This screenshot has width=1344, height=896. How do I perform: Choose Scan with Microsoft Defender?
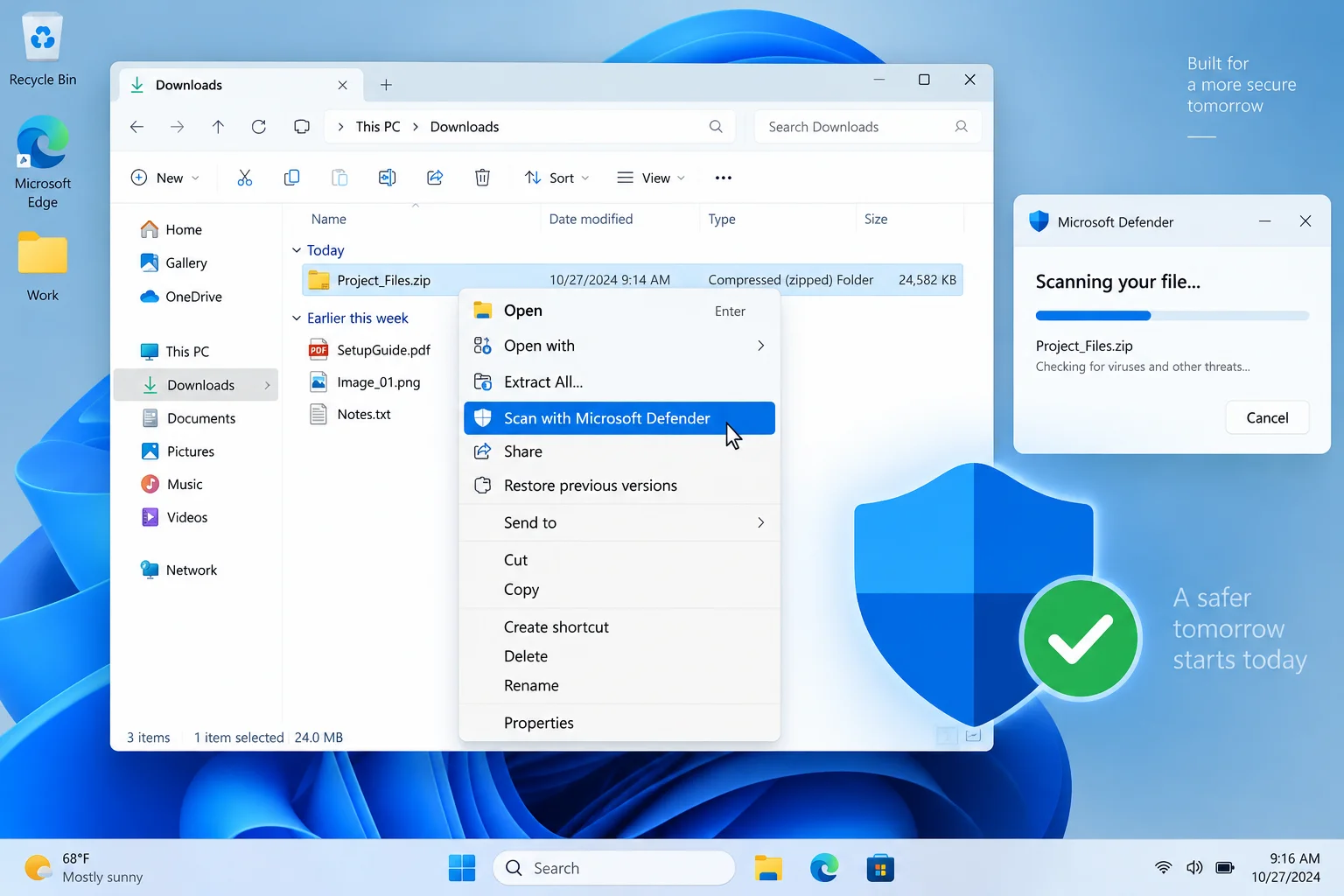(619, 418)
